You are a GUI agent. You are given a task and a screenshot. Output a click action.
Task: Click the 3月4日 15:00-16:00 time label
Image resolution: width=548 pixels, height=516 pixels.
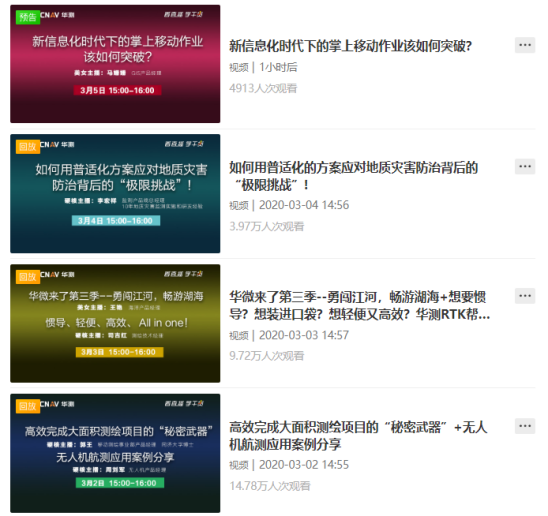click(x=116, y=221)
